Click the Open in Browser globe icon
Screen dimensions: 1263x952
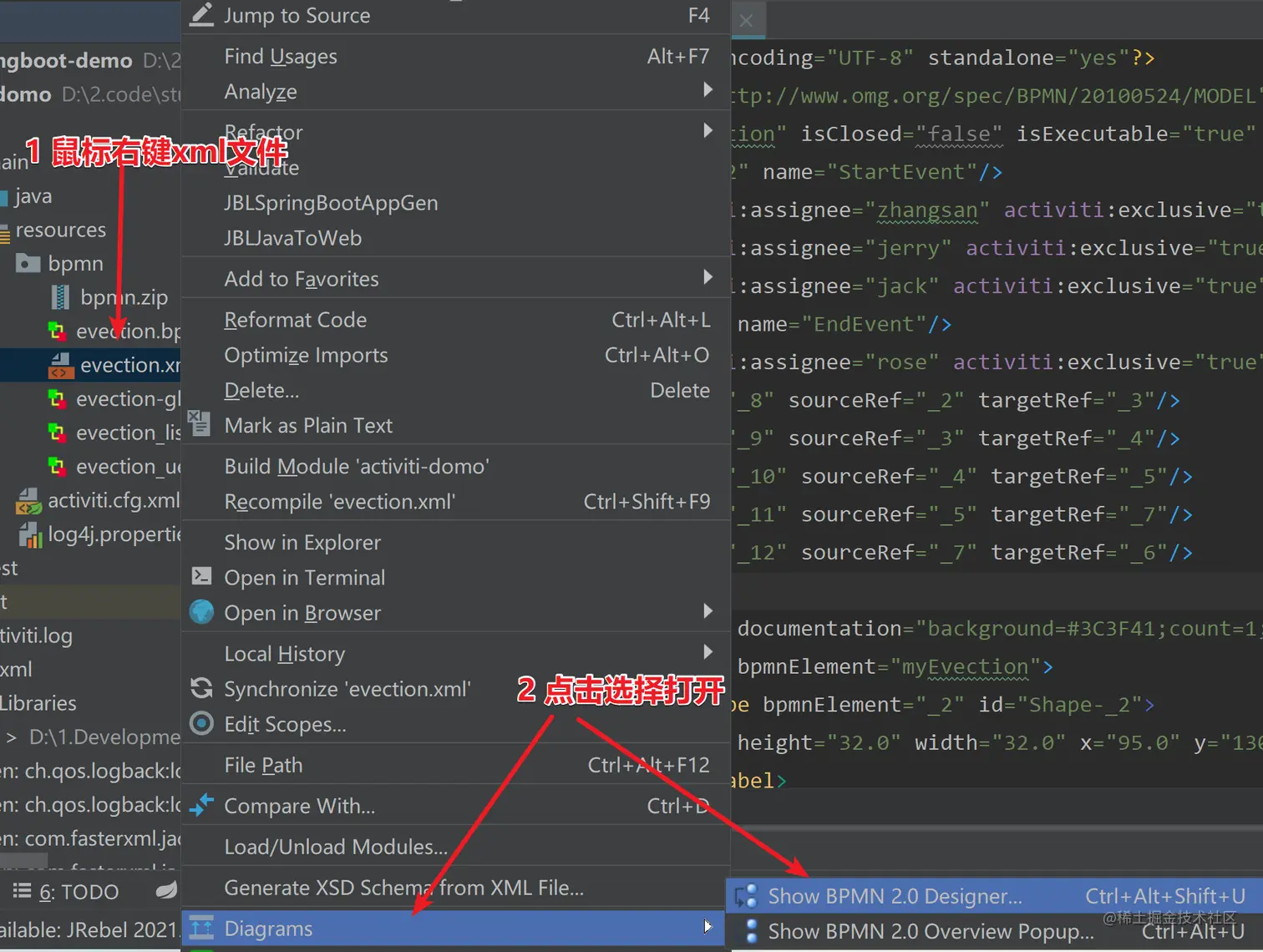click(201, 612)
